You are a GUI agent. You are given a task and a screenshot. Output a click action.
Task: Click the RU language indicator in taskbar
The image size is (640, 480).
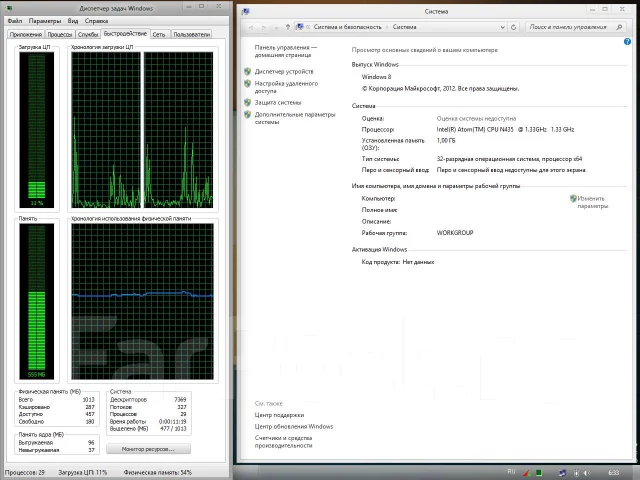[x=511, y=471]
